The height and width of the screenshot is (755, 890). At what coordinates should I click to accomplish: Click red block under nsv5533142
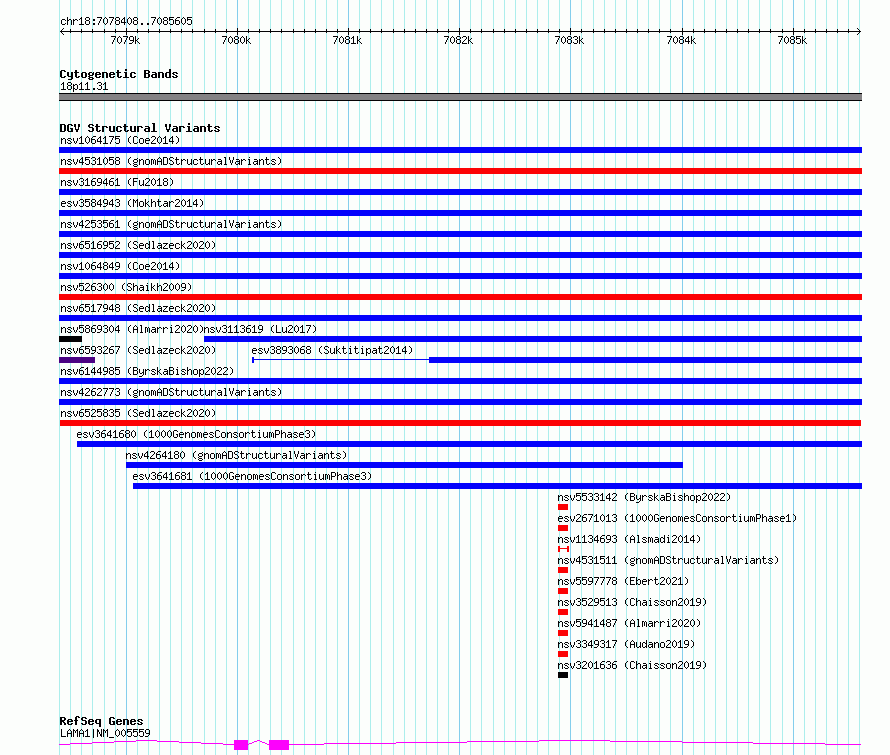[563, 507]
